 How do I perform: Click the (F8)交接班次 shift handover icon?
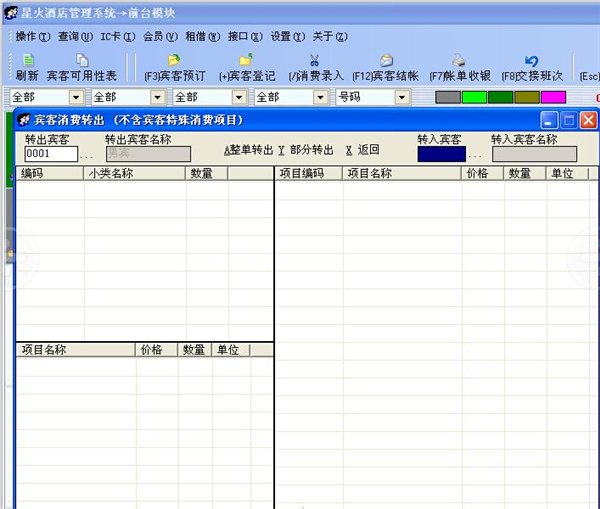click(x=532, y=61)
